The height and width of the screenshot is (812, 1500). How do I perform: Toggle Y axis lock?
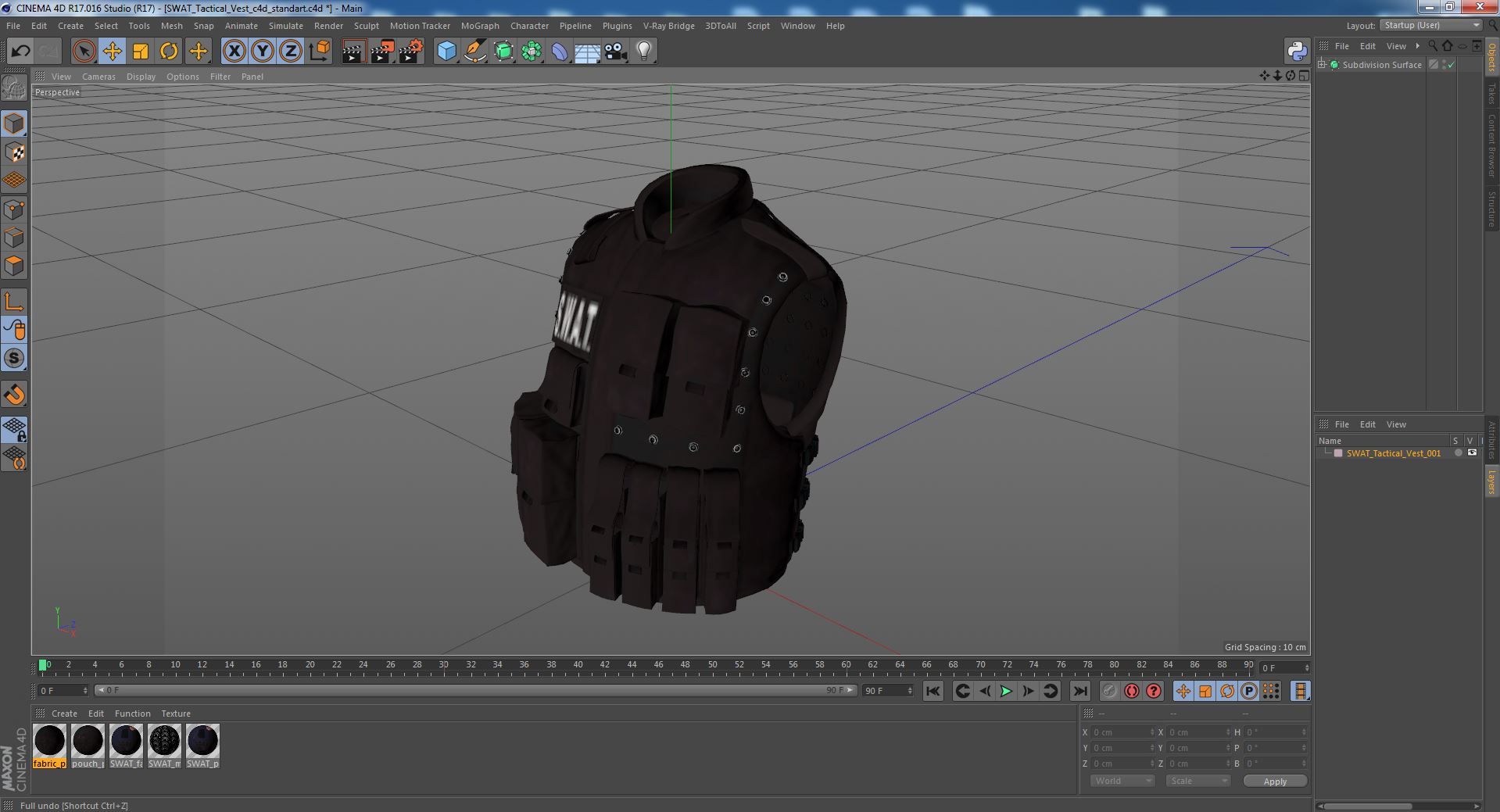coord(262,52)
